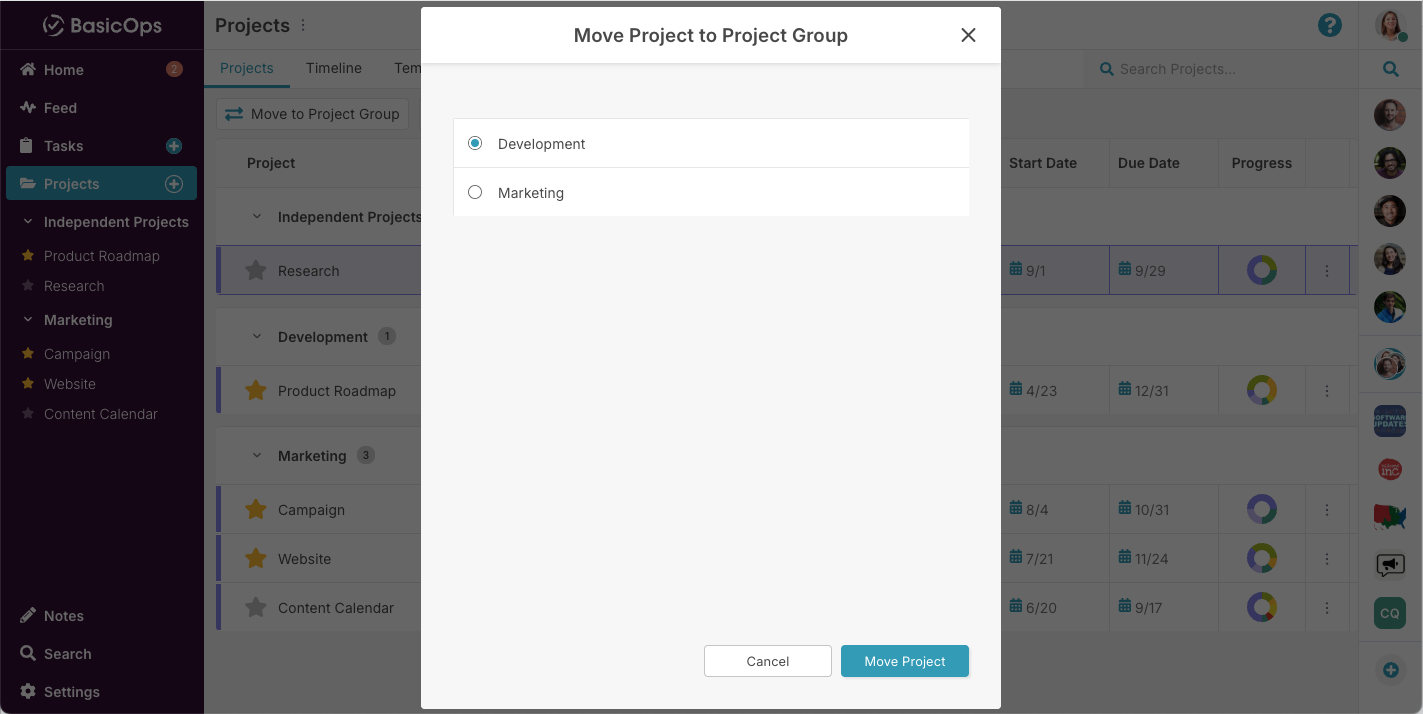Collapse Independent Projects group in table
The width and height of the screenshot is (1423, 714).
(x=256, y=217)
